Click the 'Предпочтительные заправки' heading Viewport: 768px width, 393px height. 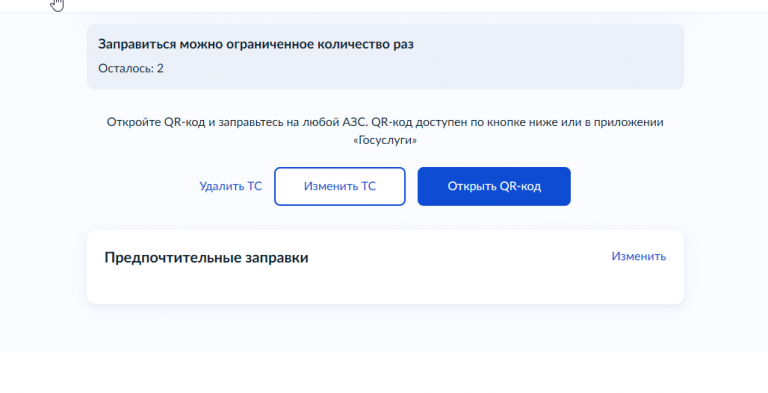pyautogui.click(x=206, y=258)
